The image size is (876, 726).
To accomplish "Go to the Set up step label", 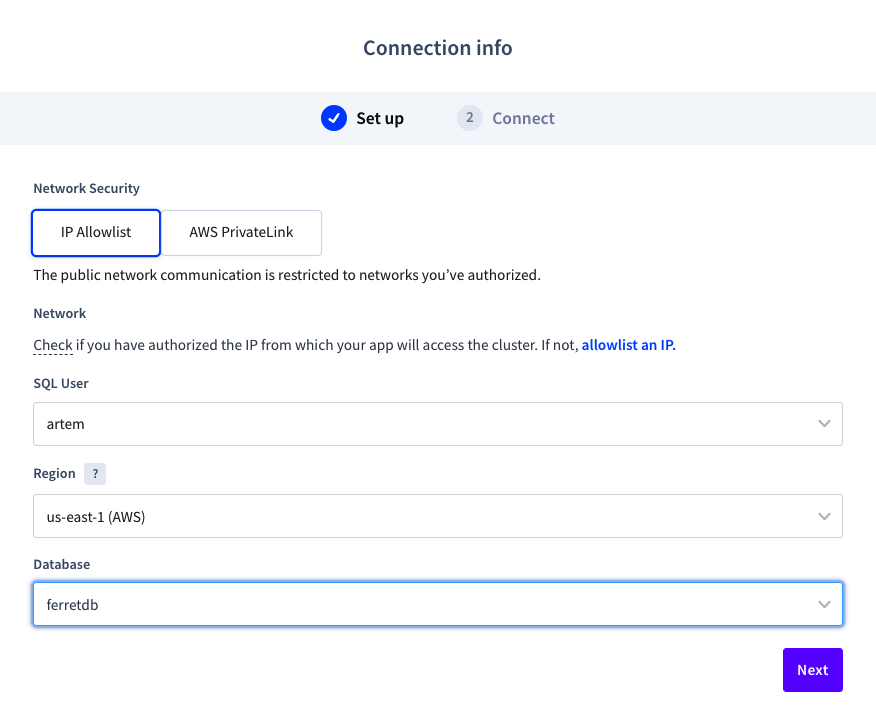I will [x=380, y=118].
